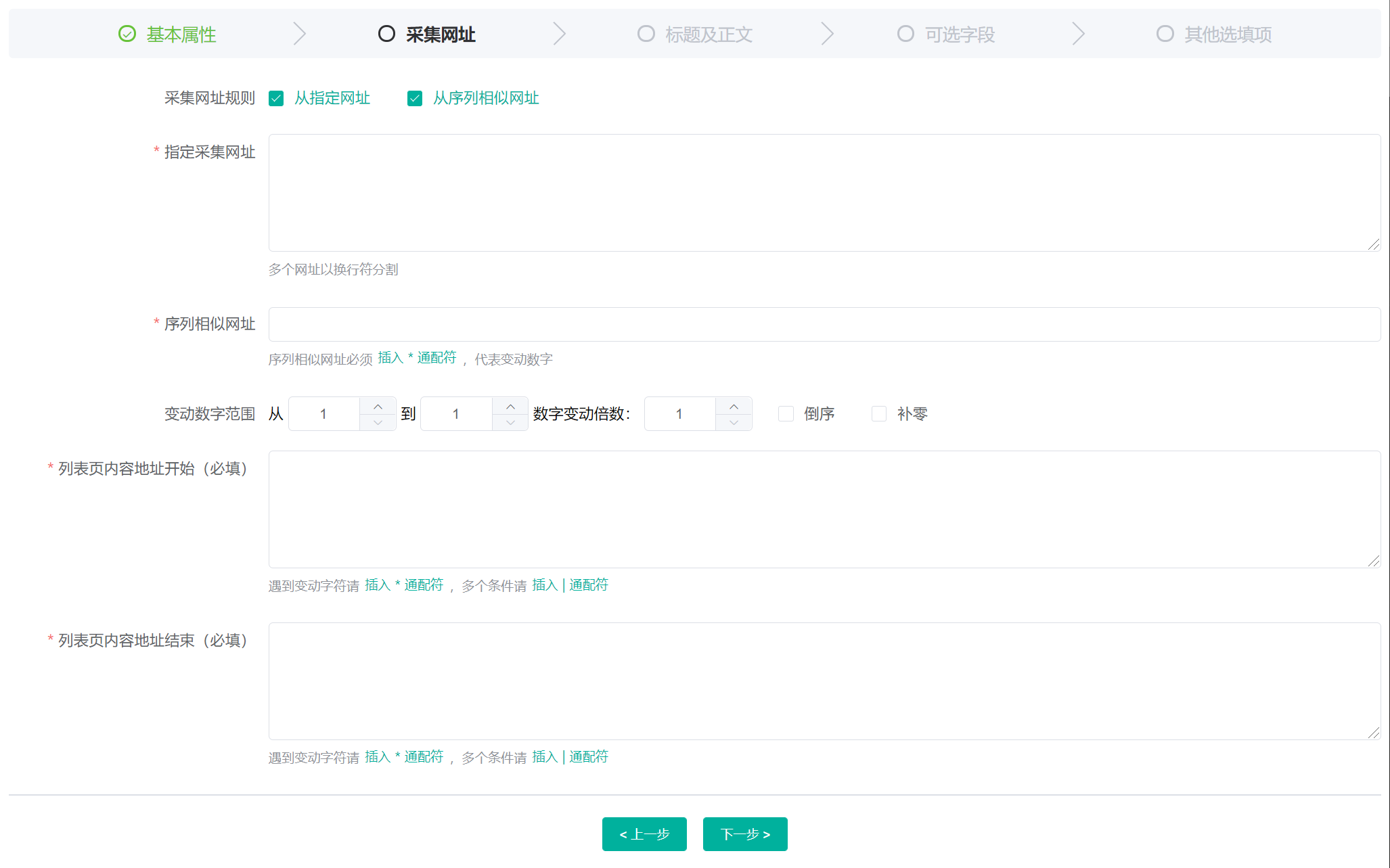Insert * wildcard link under 序列相似网址

[417, 358]
